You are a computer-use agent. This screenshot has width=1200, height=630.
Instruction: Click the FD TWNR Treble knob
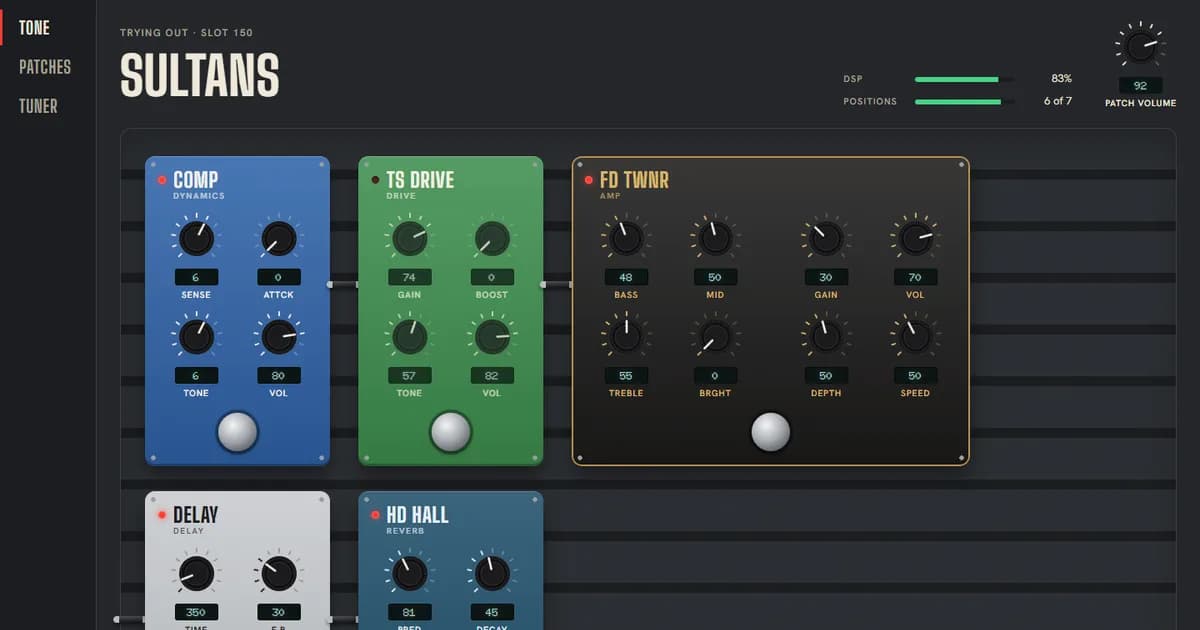(x=626, y=336)
